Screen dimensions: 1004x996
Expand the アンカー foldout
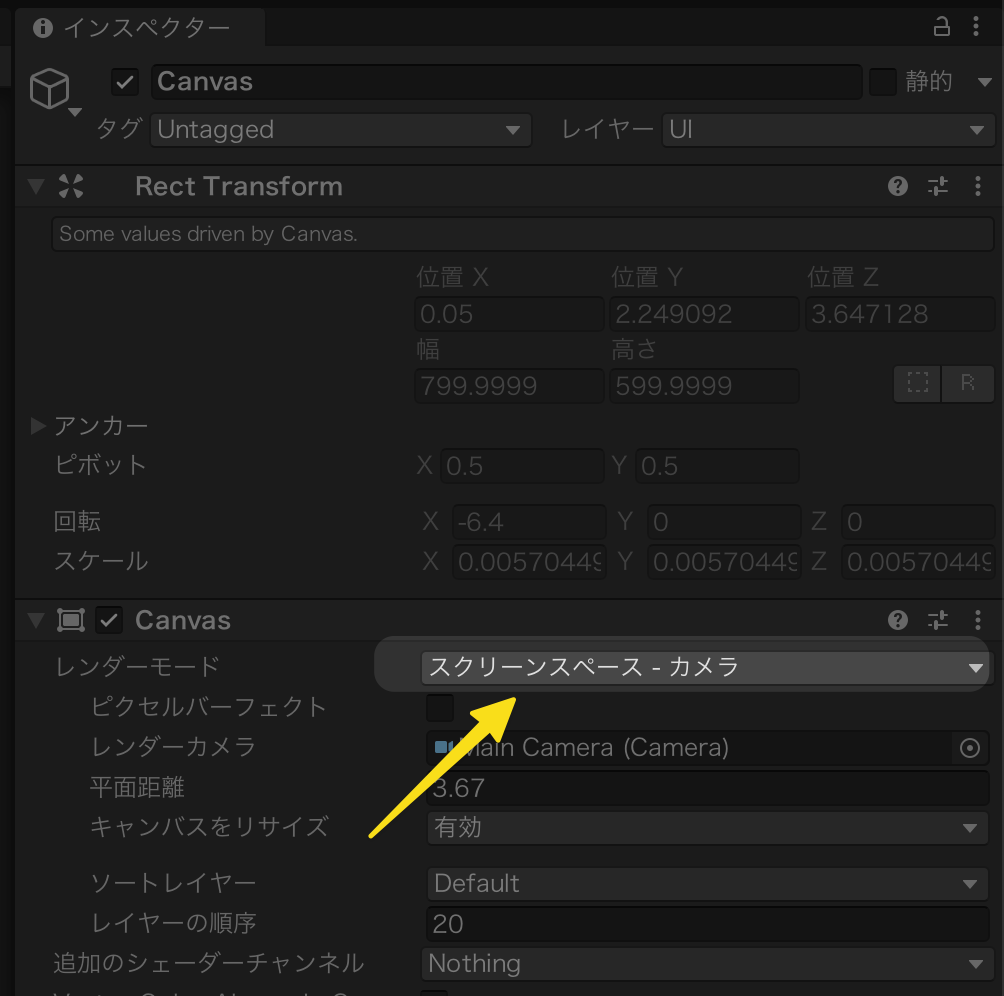[x=38, y=426]
